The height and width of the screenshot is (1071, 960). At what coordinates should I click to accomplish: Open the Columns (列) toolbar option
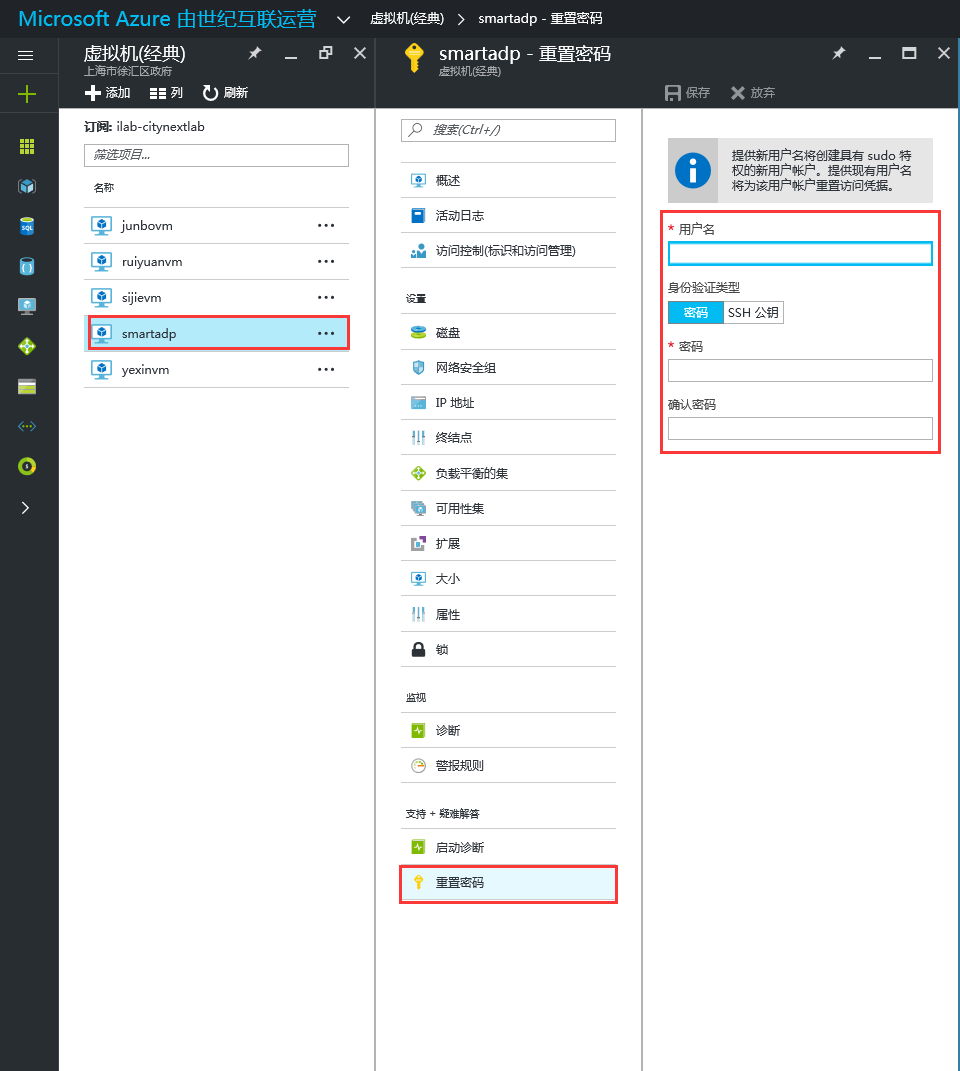(166, 93)
